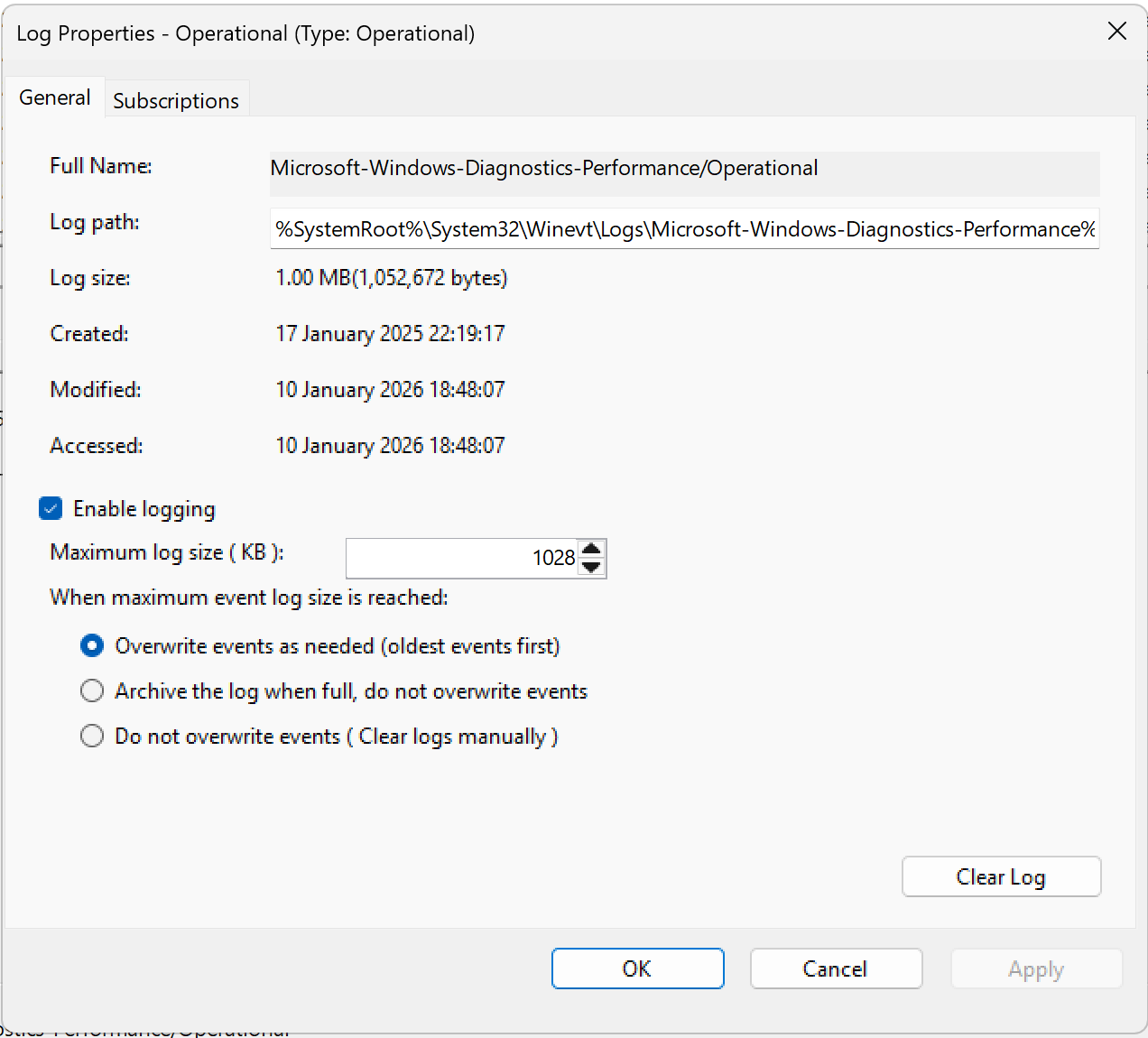The image size is (1148, 1038).
Task: Click the Modified timestamp text
Action: [390, 389]
